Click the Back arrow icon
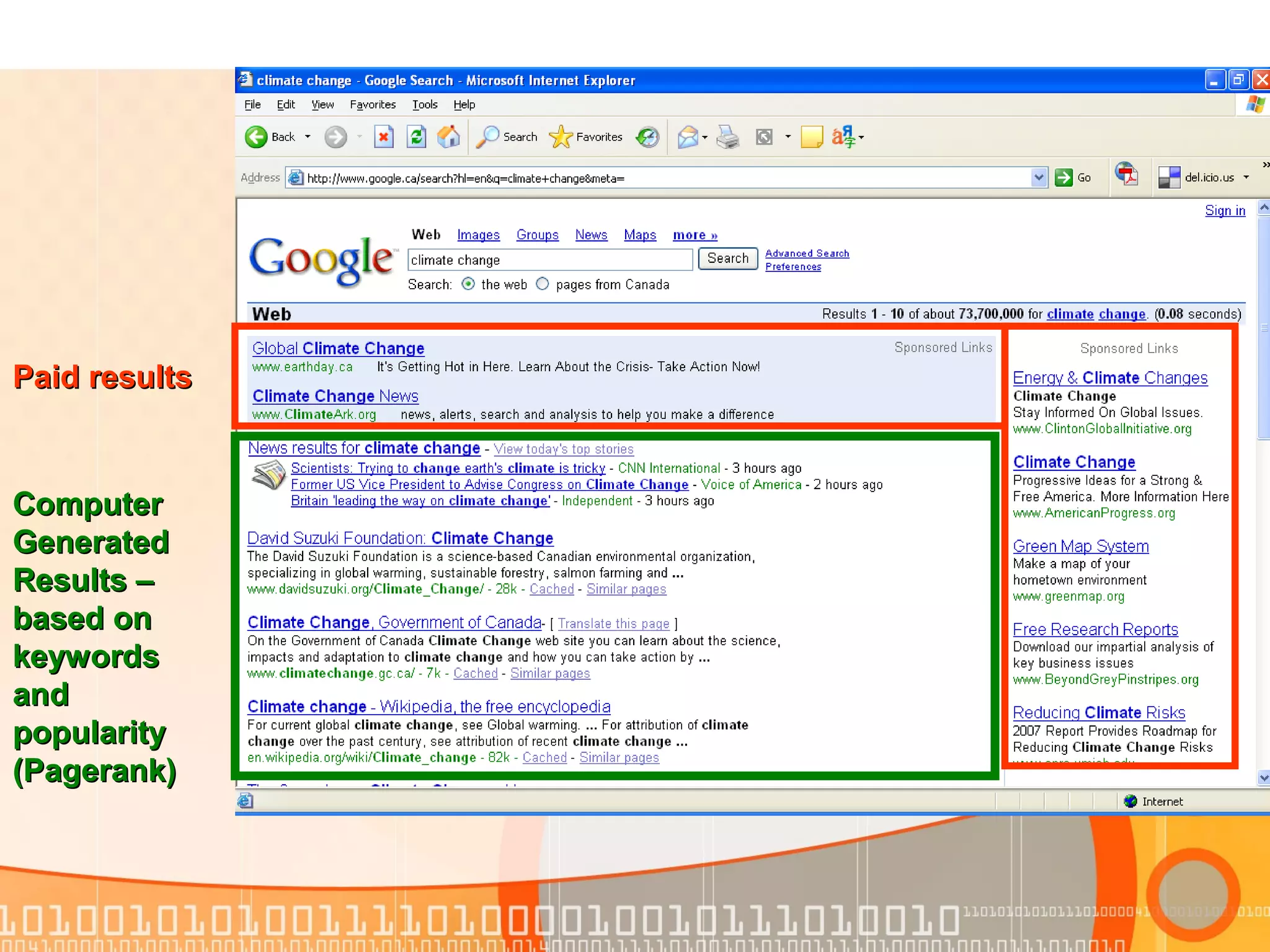The height and width of the screenshot is (952, 1270). coord(256,137)
